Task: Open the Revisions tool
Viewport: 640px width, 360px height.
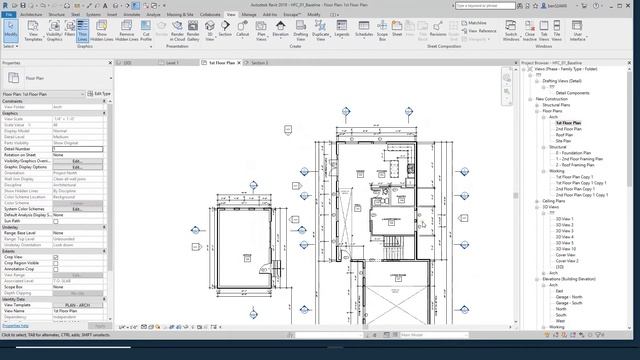Action: click(438, 29)
